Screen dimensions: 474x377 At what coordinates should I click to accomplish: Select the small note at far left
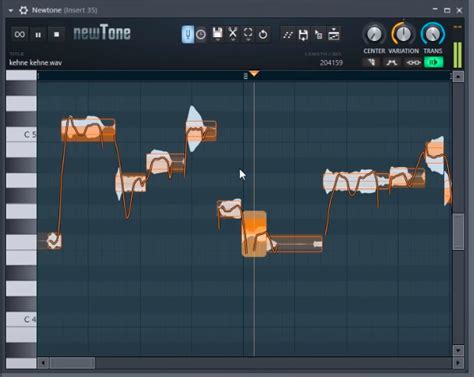tap(53, 241)
